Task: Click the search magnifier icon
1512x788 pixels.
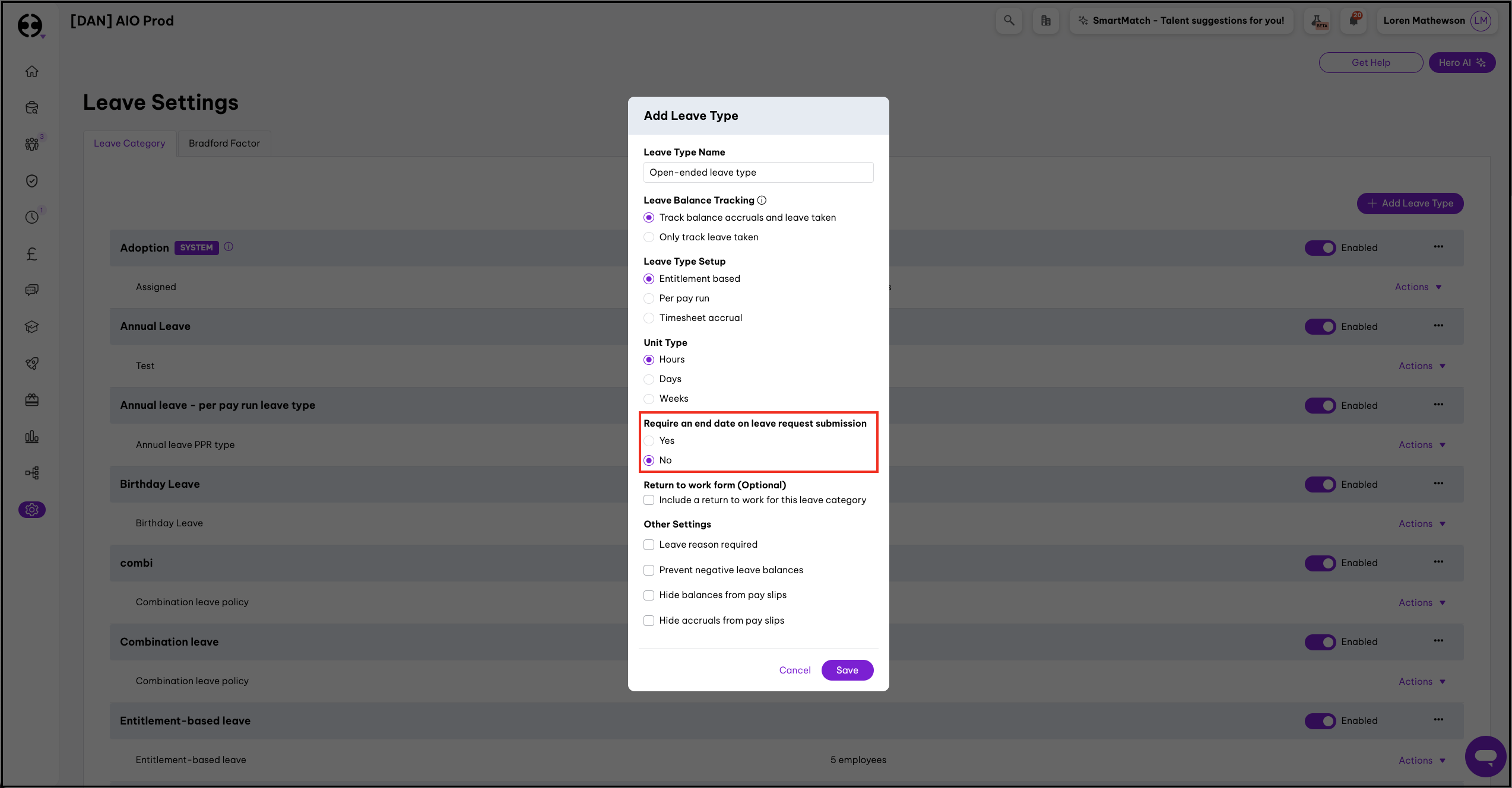Action: point(1009,21)
